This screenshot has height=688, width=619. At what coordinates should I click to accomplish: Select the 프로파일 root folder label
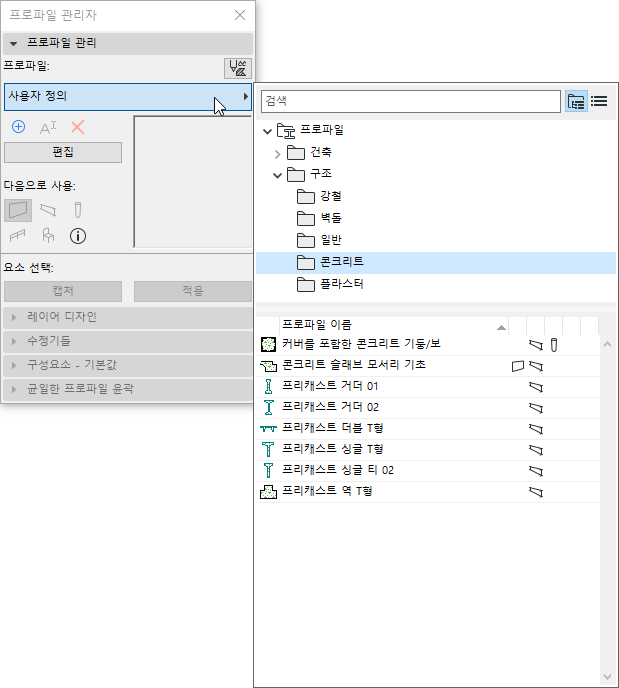(322, 130)
